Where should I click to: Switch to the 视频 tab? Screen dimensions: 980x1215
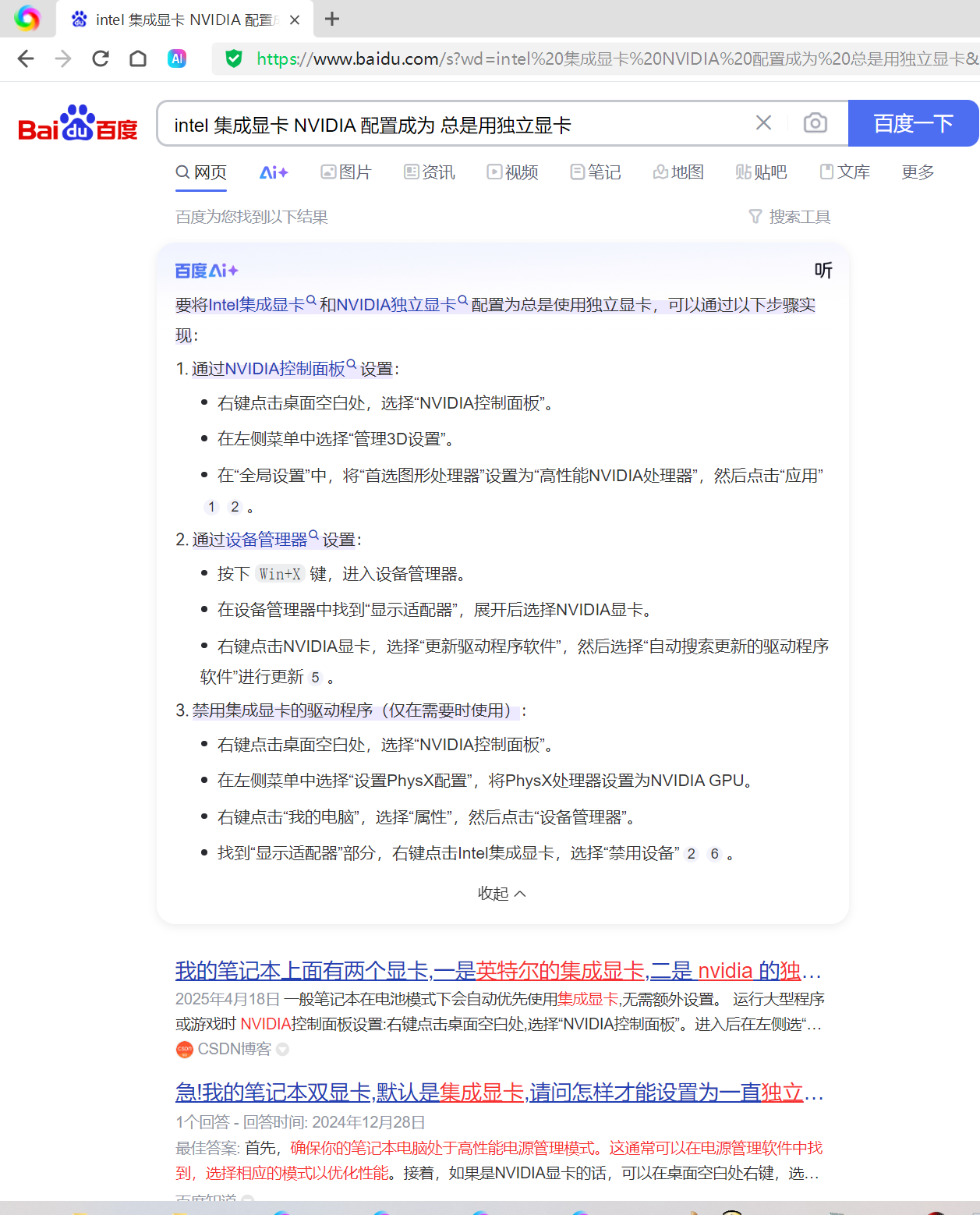(513, 172)
